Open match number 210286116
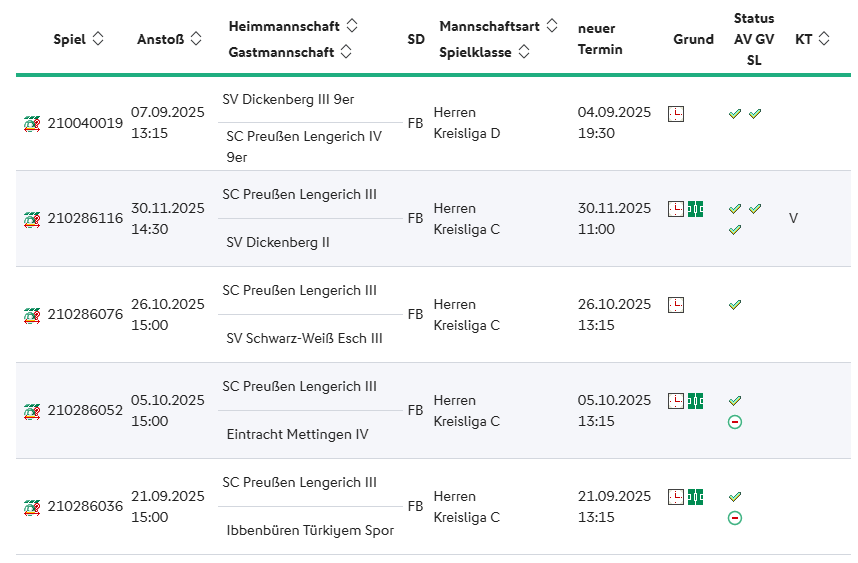The height and width of the screenshot is (563, 858). point(85,219)
